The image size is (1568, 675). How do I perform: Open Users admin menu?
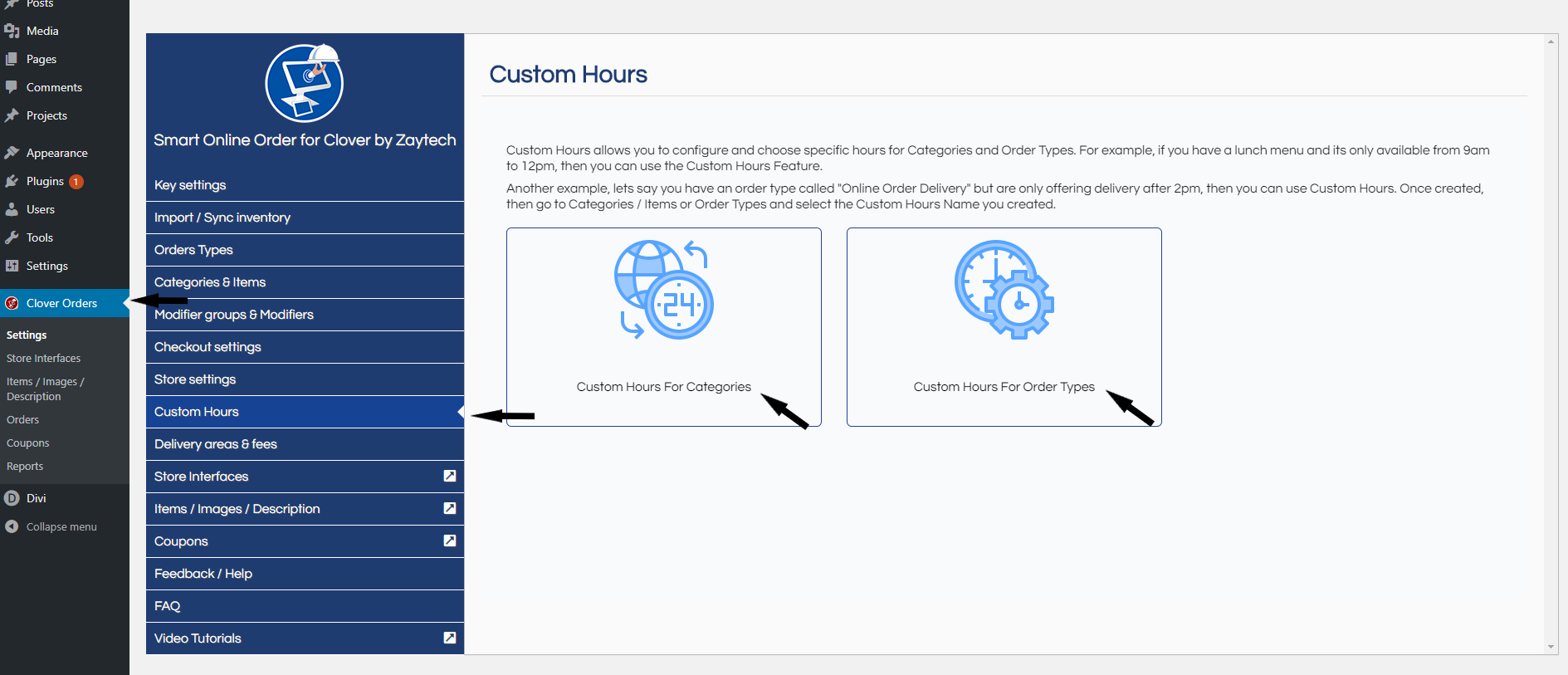[41, 209]
